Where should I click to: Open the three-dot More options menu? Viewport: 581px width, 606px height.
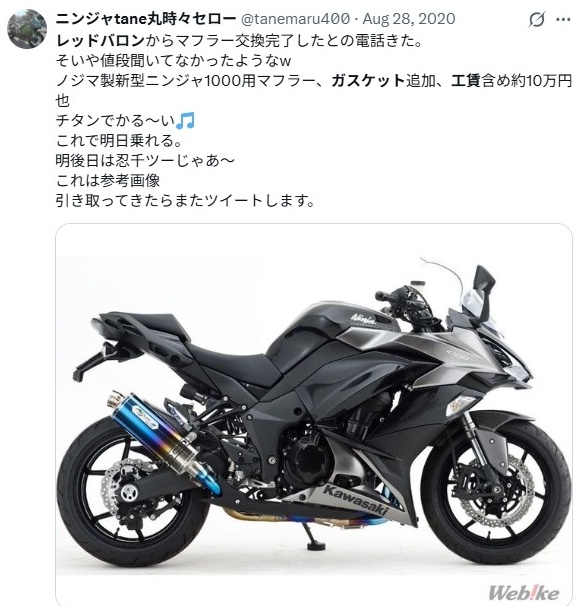point(563,19)
